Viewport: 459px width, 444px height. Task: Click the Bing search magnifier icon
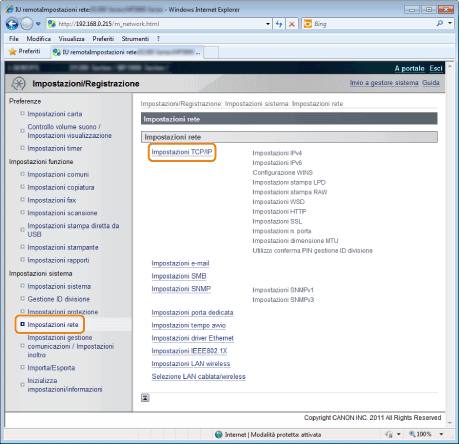(440, 23)
